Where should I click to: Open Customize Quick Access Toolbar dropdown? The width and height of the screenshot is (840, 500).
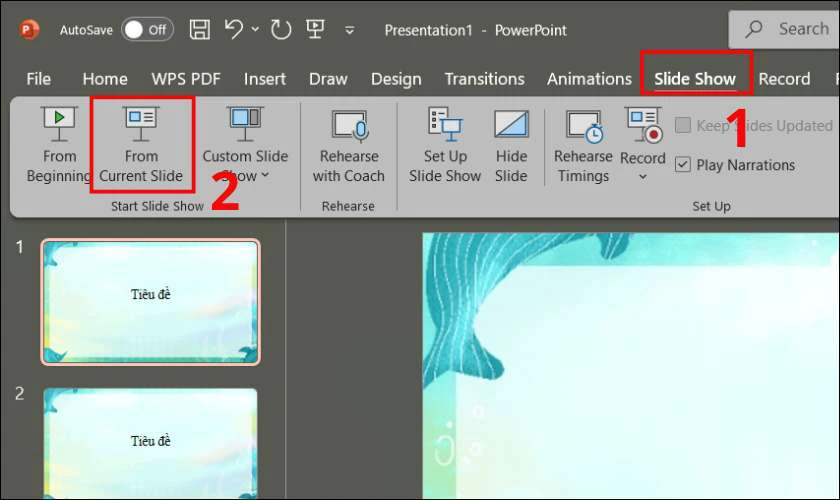pos(349,31)
